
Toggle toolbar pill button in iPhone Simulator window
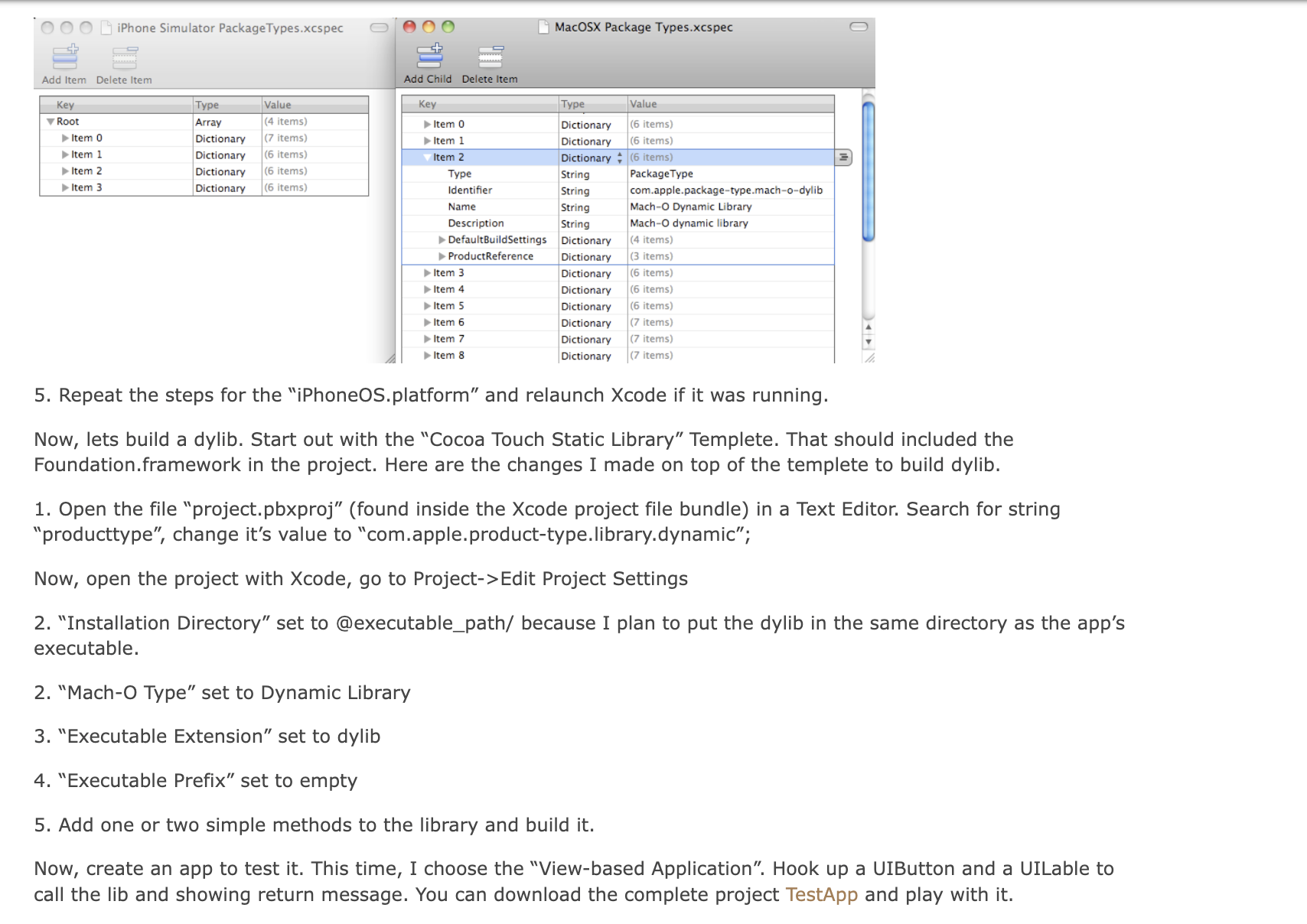[x=379, y=28]
